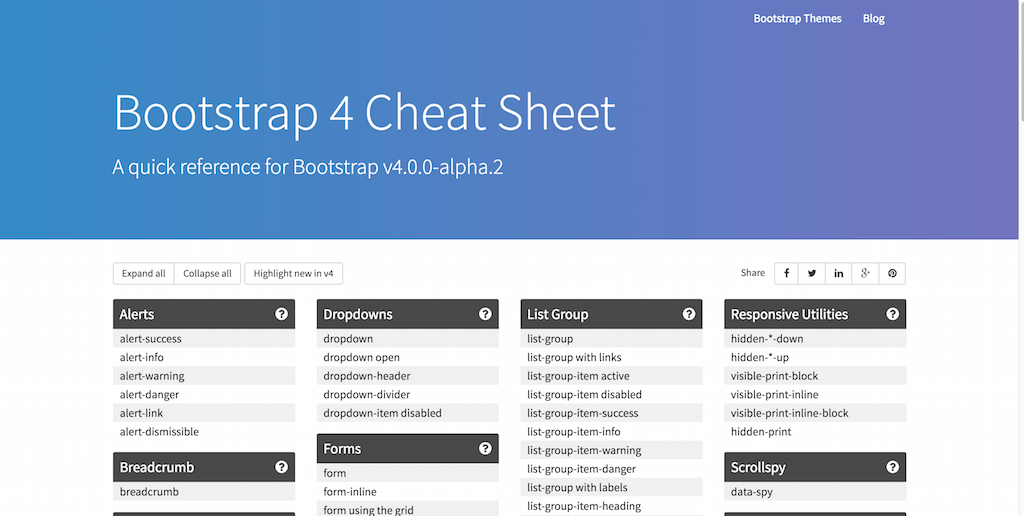Select form using the grid
The image size is (1024, 516).
click(x=408, y=509)
